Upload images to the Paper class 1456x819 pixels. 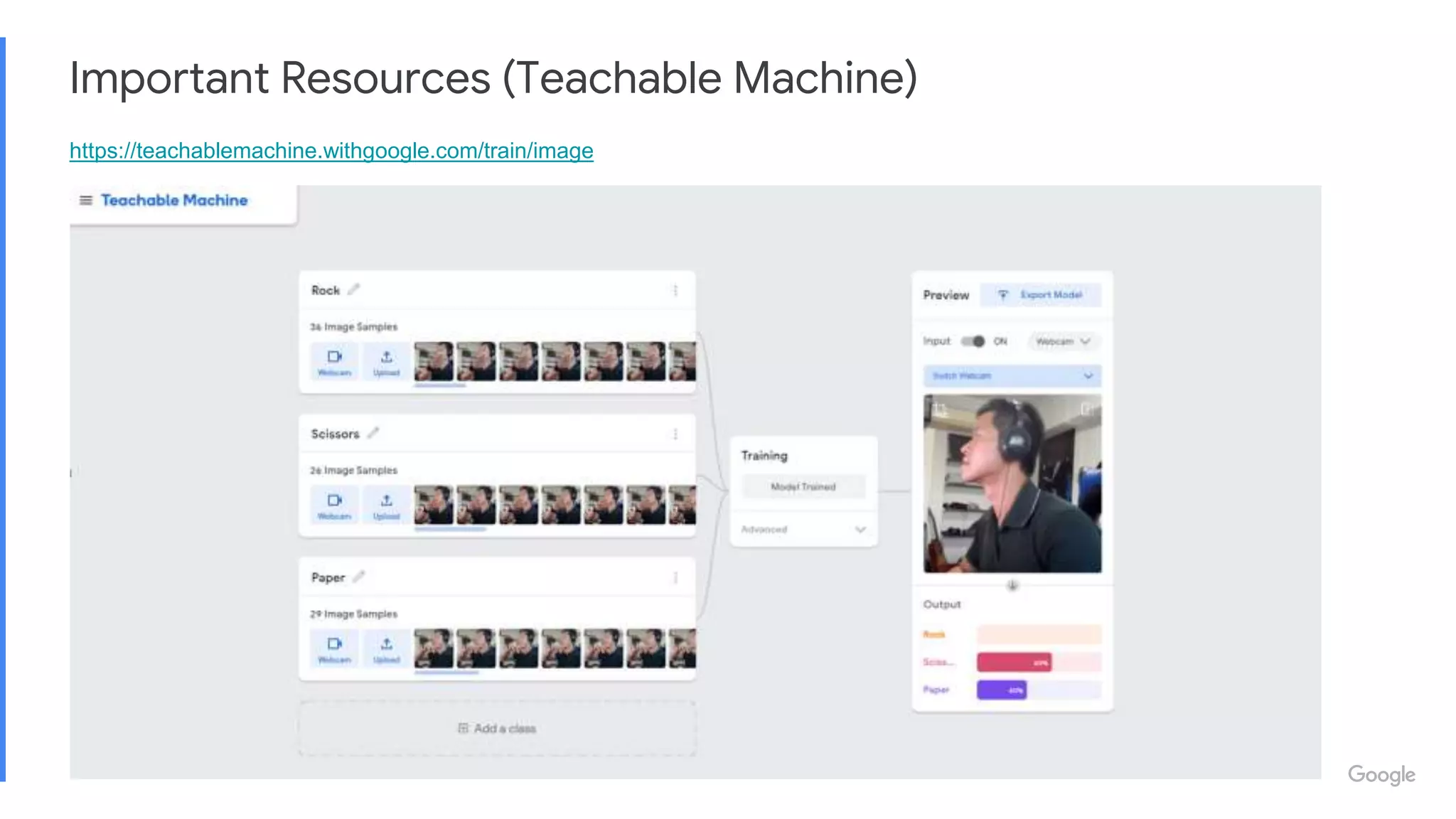tap(386, 649)
